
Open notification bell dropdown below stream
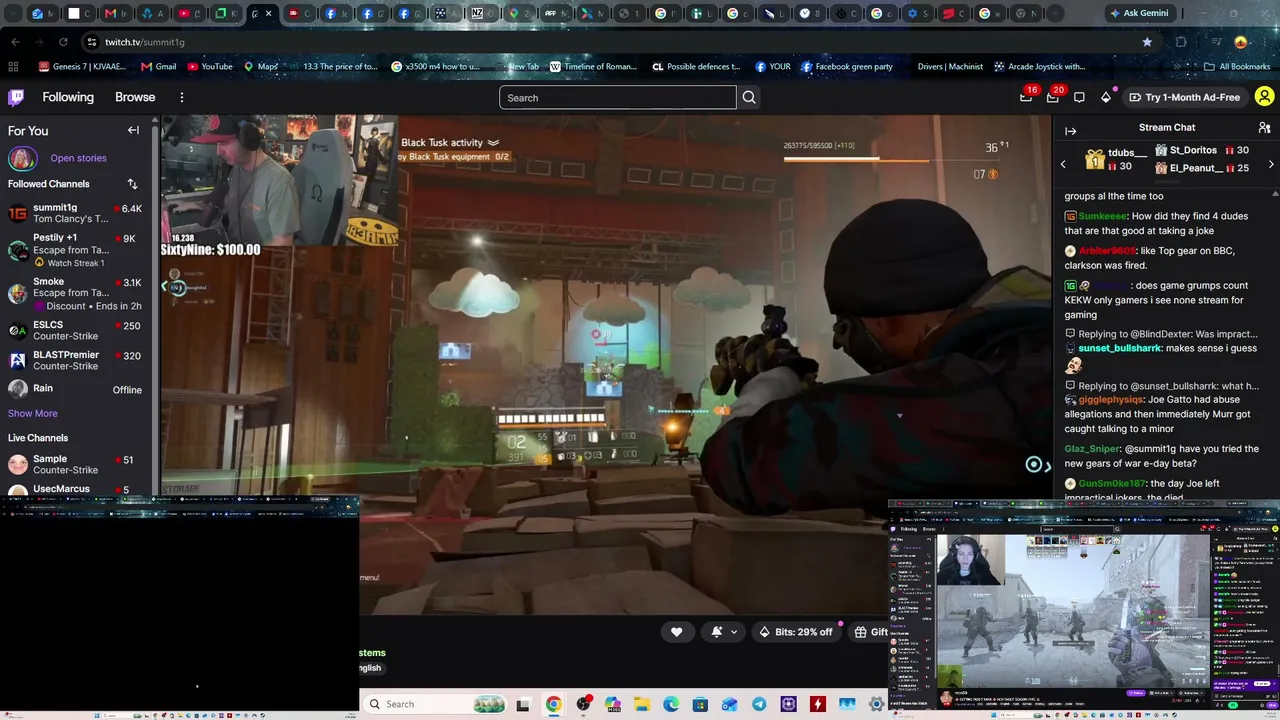coord(724,632)
